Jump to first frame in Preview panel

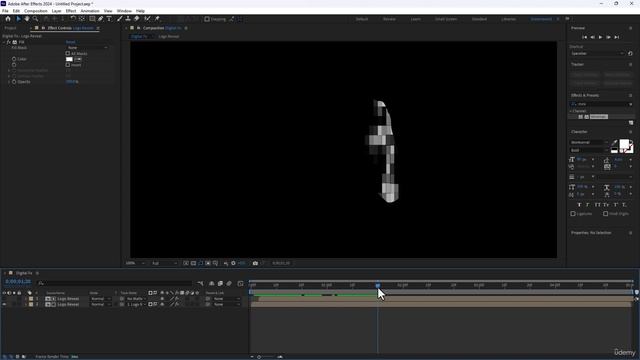[584, 37]
